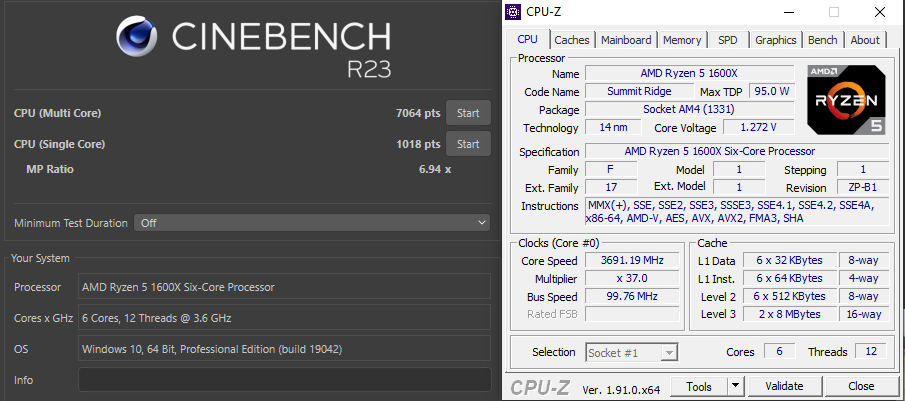This screenshot has width=905, height=401.
Task: Click the Instructions list box
Action: [x=737, y=212]
